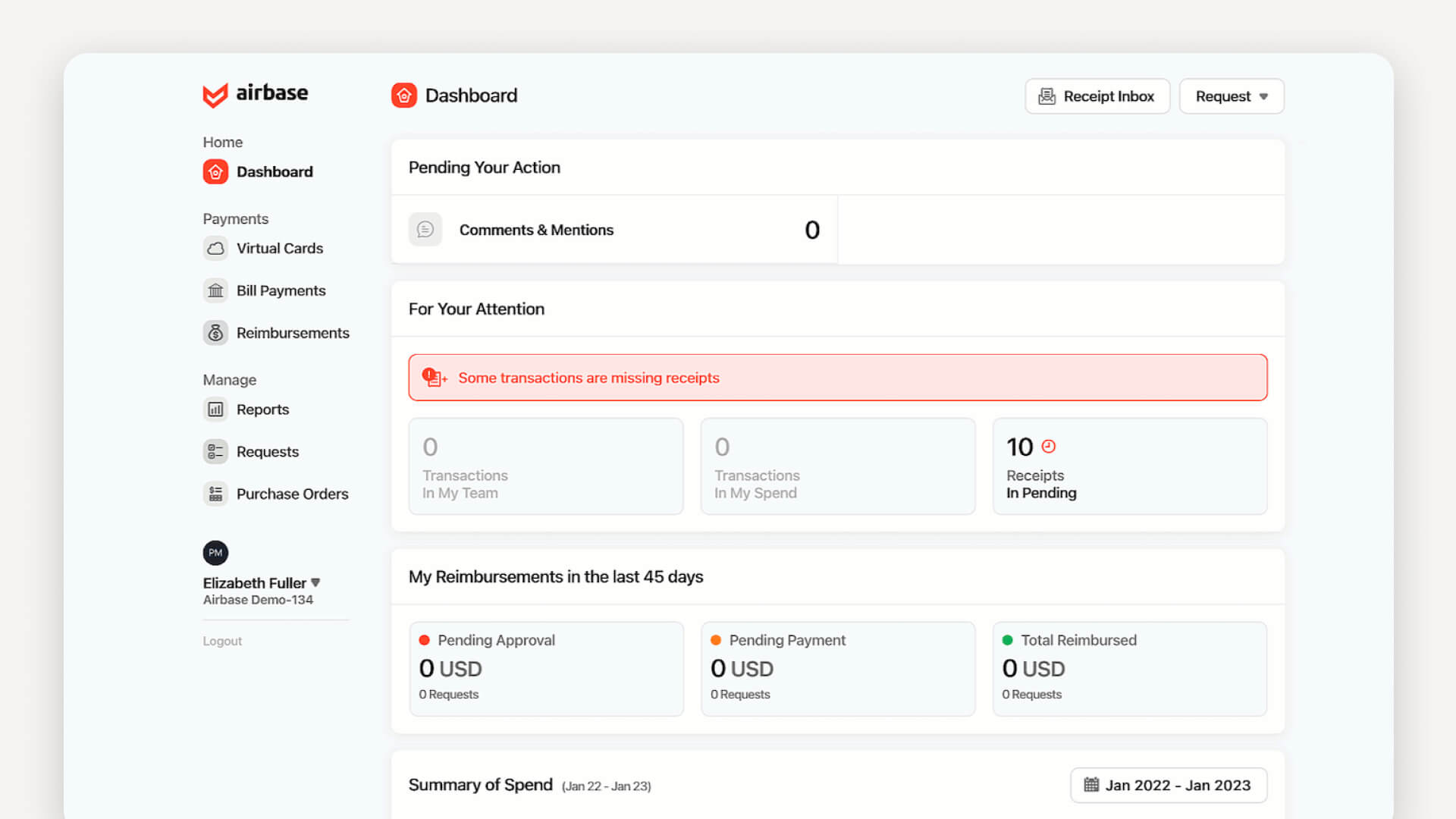This screenshot has height=819, width=1456.
Task: Click the 10 Receipts In Pending card
Action: 1129,466
